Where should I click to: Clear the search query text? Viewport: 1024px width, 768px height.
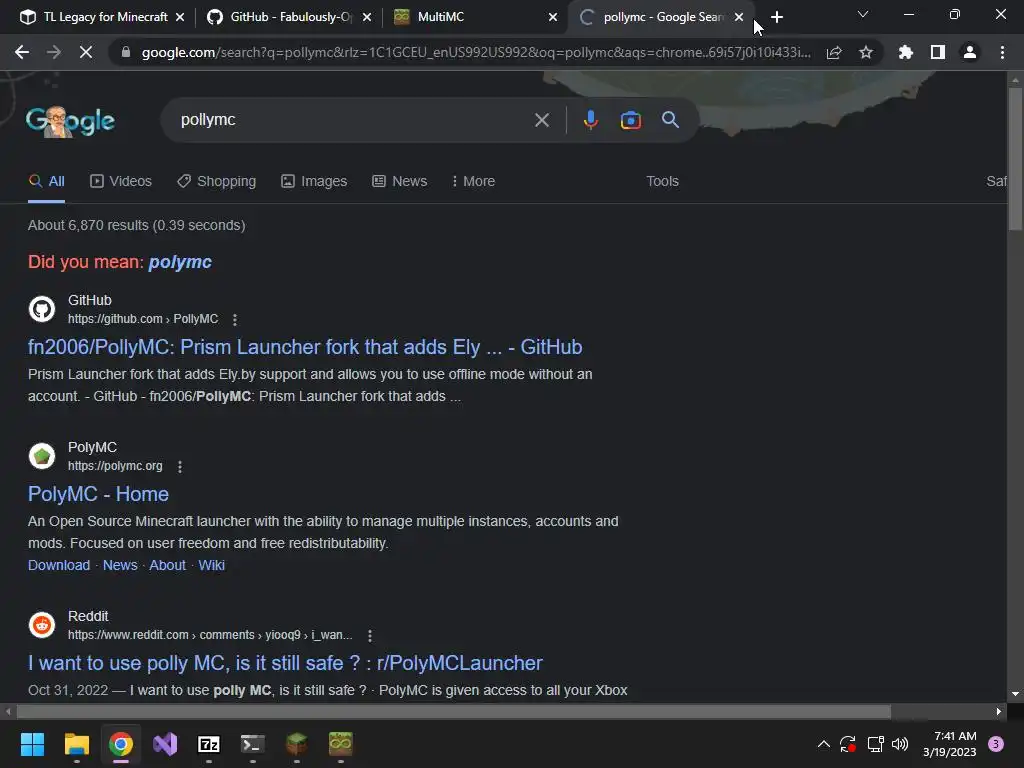pos(541,120)
